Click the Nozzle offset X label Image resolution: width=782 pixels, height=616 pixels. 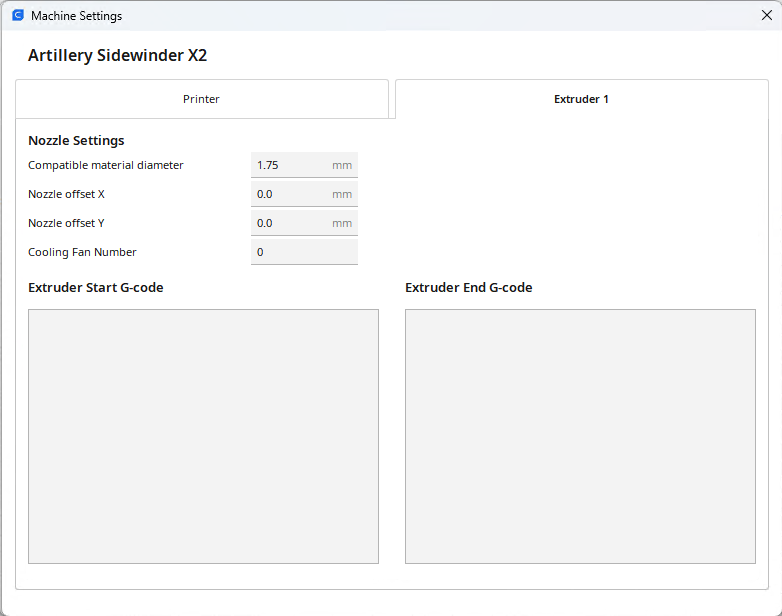[x=66, y=194]
